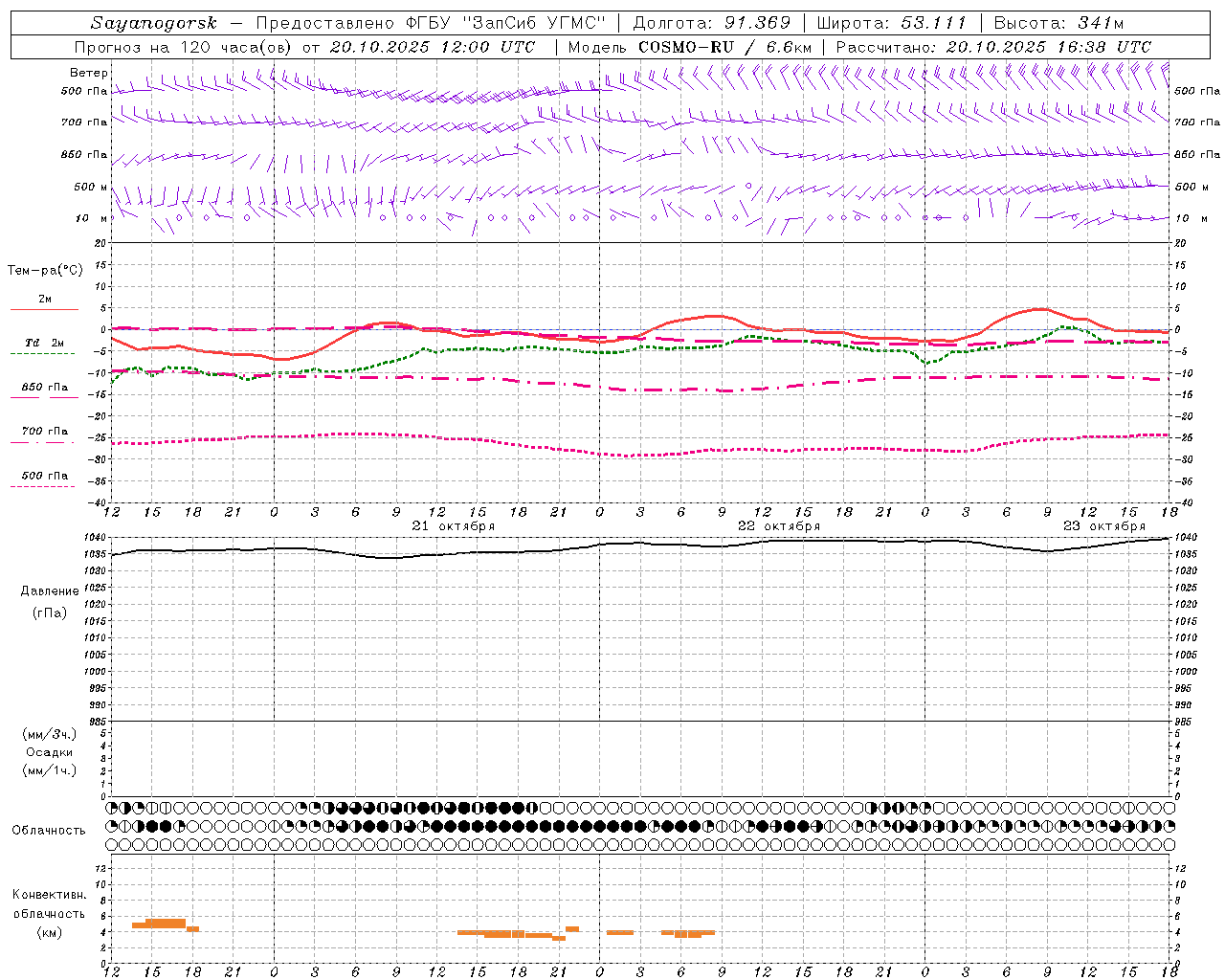
Task: Click the (мм/3ч.) precipitation unit label
Action: pos(50,734)
